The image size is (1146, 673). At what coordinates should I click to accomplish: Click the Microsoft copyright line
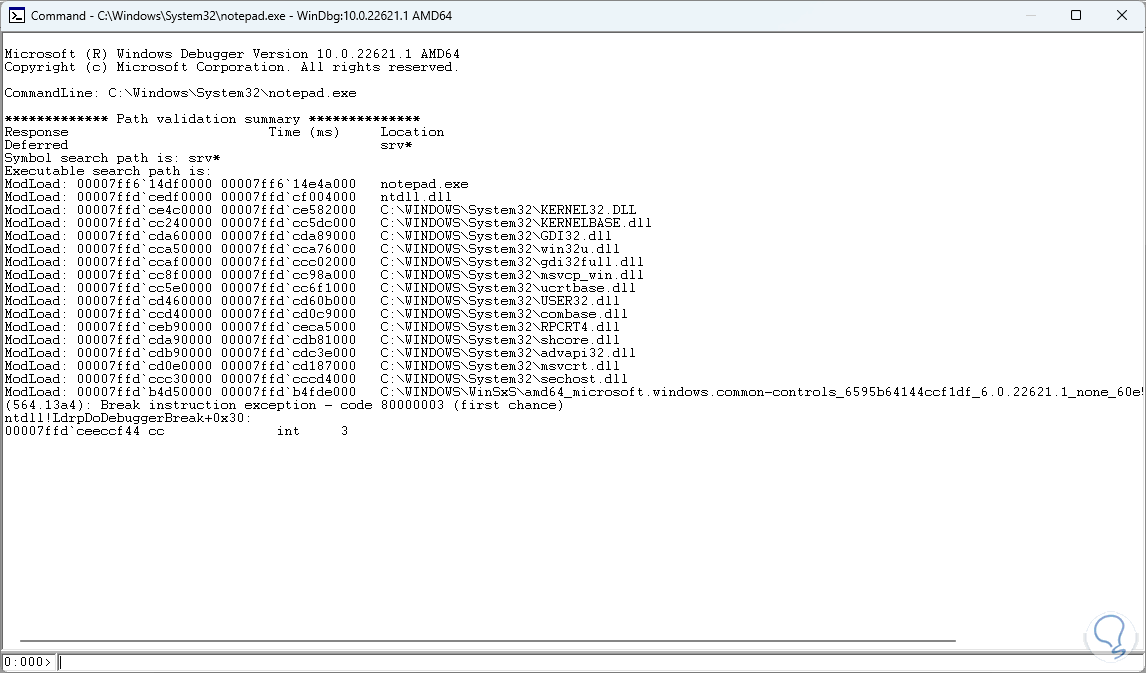coord(232,67)
